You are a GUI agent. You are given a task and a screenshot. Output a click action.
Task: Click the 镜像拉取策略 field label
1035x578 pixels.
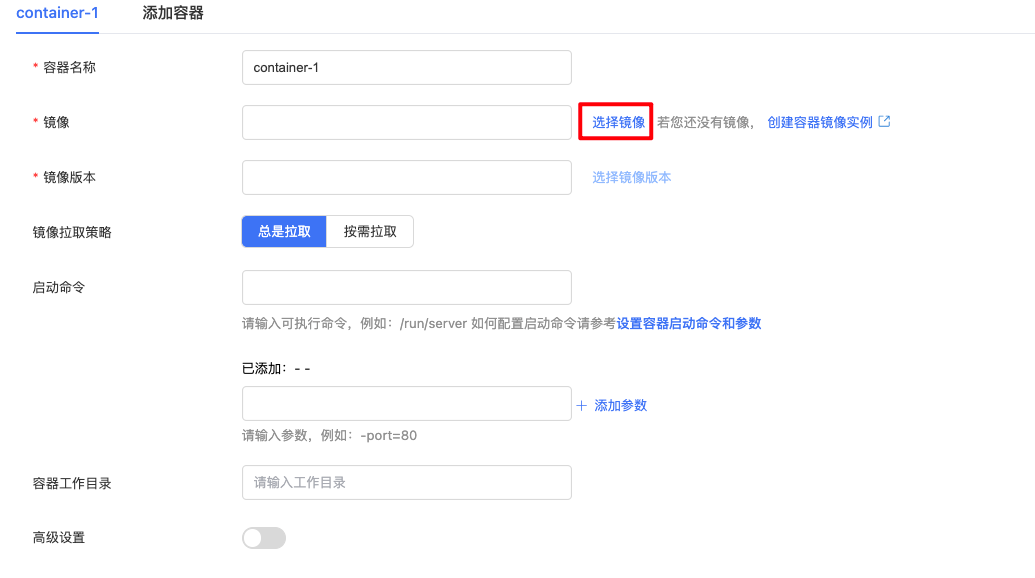tap(72, 232)
